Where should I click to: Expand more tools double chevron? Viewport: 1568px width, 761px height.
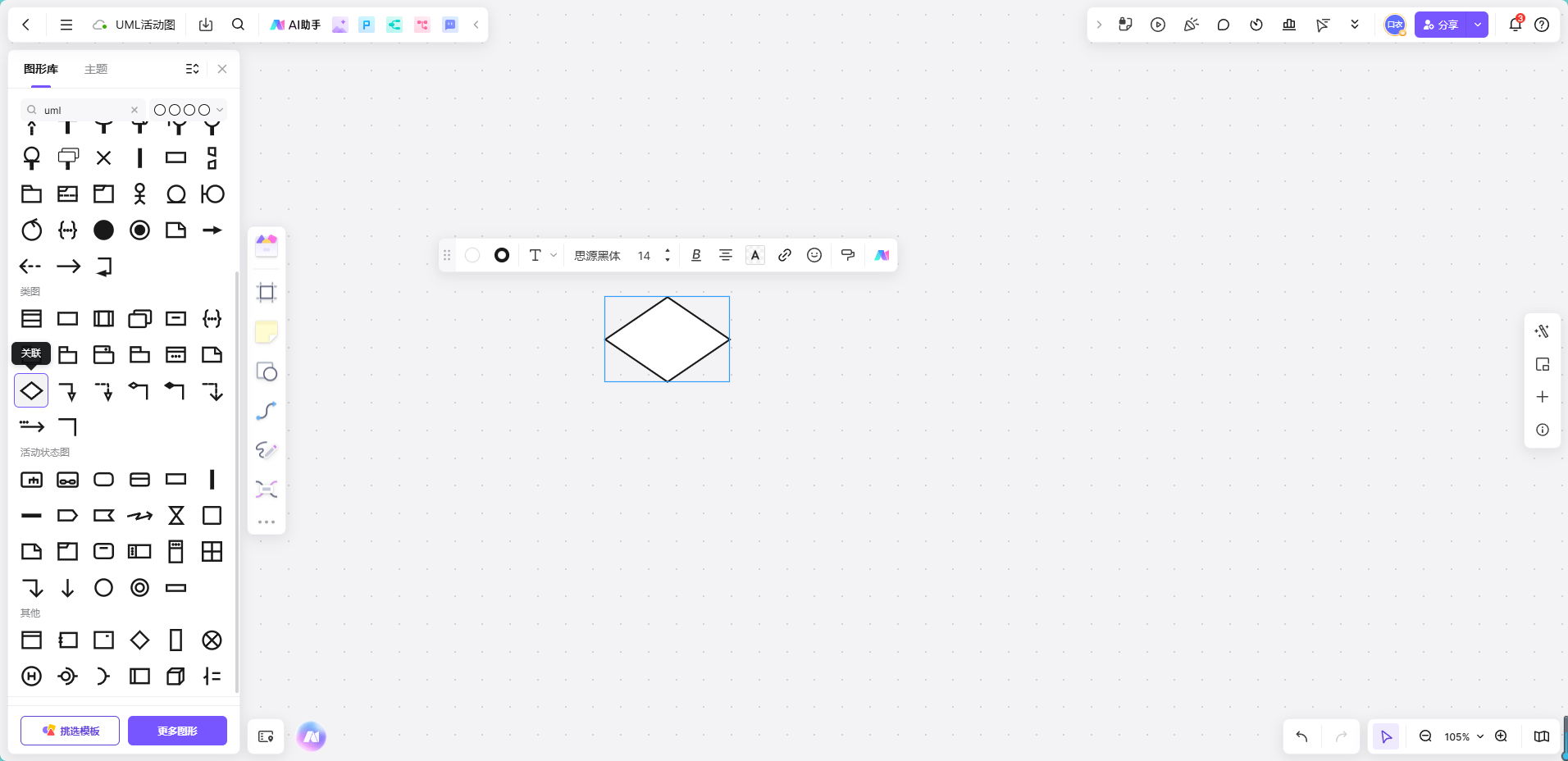click(x=1355, y=25)
